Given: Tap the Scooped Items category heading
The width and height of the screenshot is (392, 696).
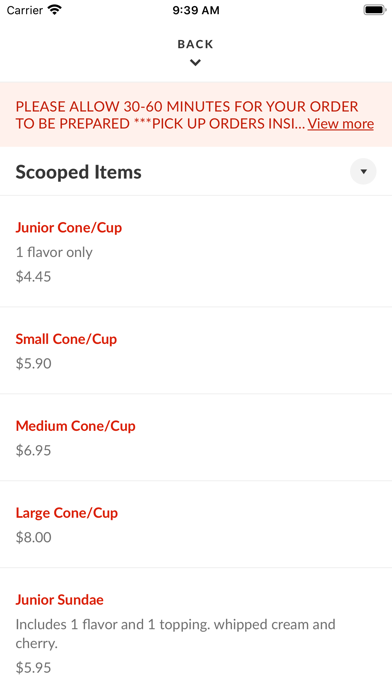Looking at the screenshot, I should tap(79, 172).
